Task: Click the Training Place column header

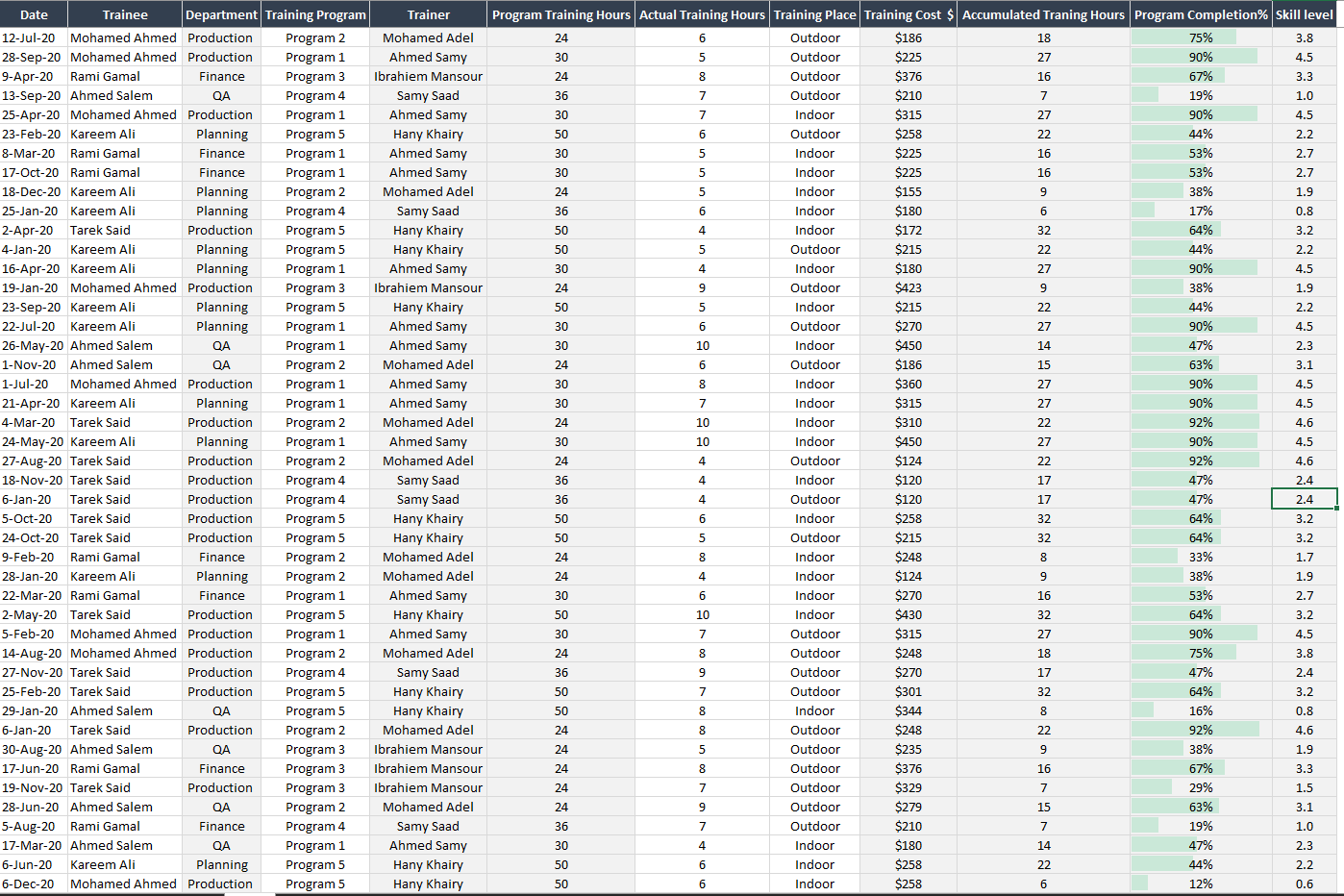Action: (814, 14)
